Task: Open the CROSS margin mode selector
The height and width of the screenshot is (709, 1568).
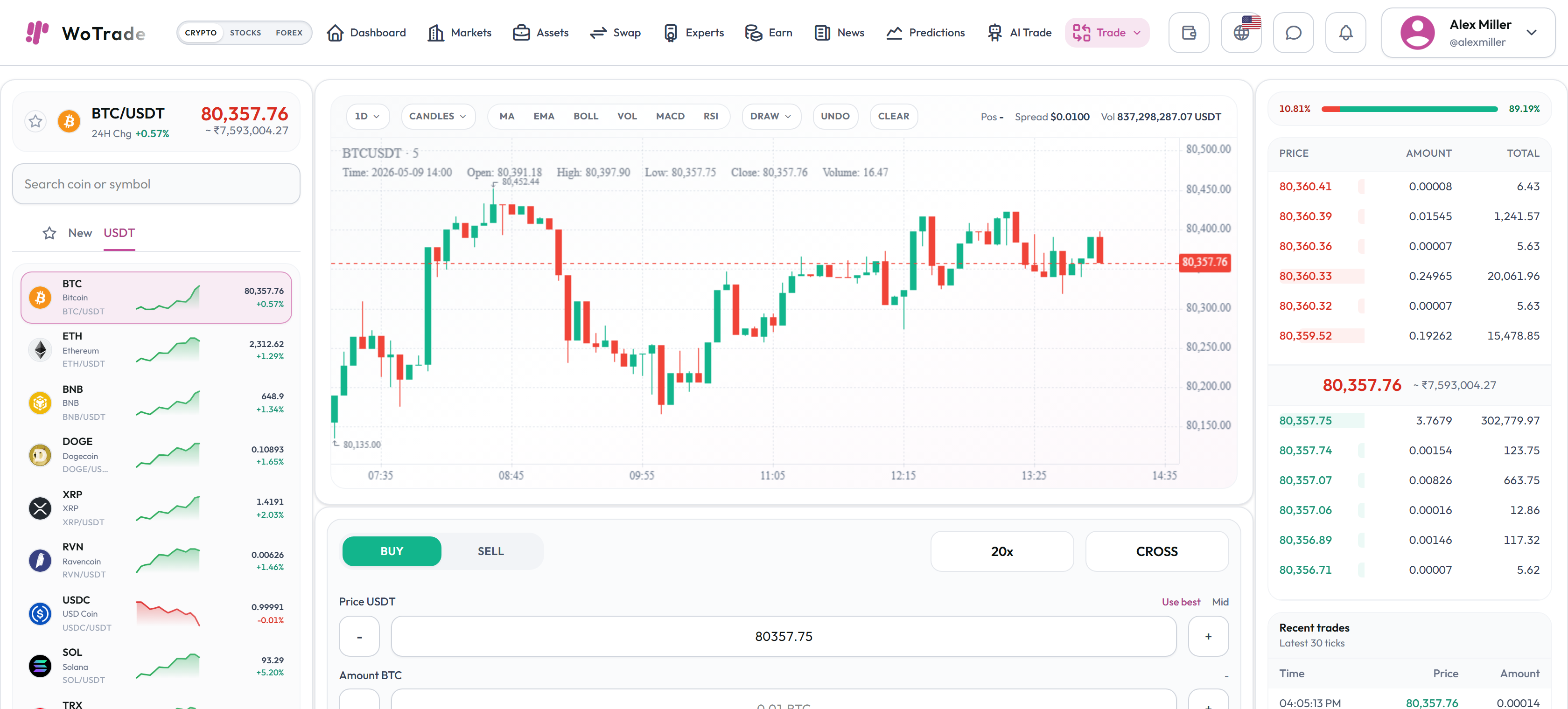Action: point(1157,551)
